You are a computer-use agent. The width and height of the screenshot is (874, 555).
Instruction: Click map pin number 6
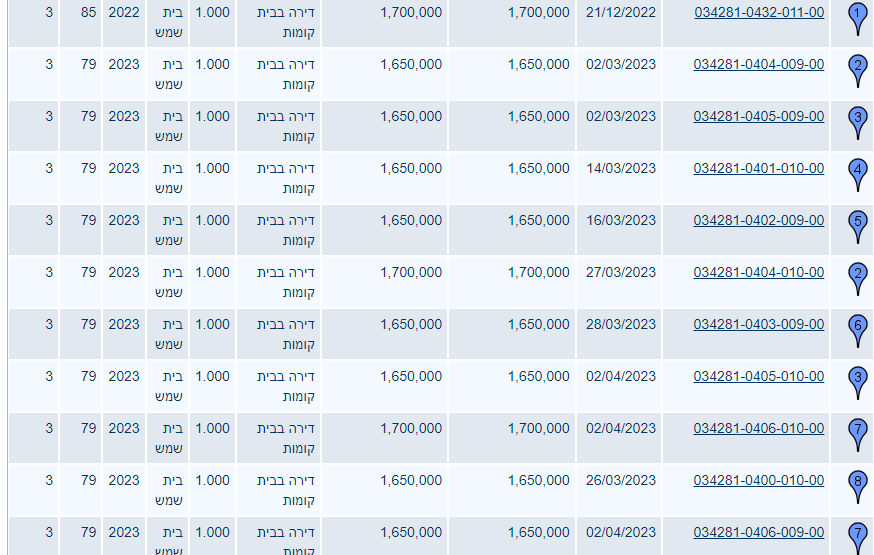[x=857, y=328]
